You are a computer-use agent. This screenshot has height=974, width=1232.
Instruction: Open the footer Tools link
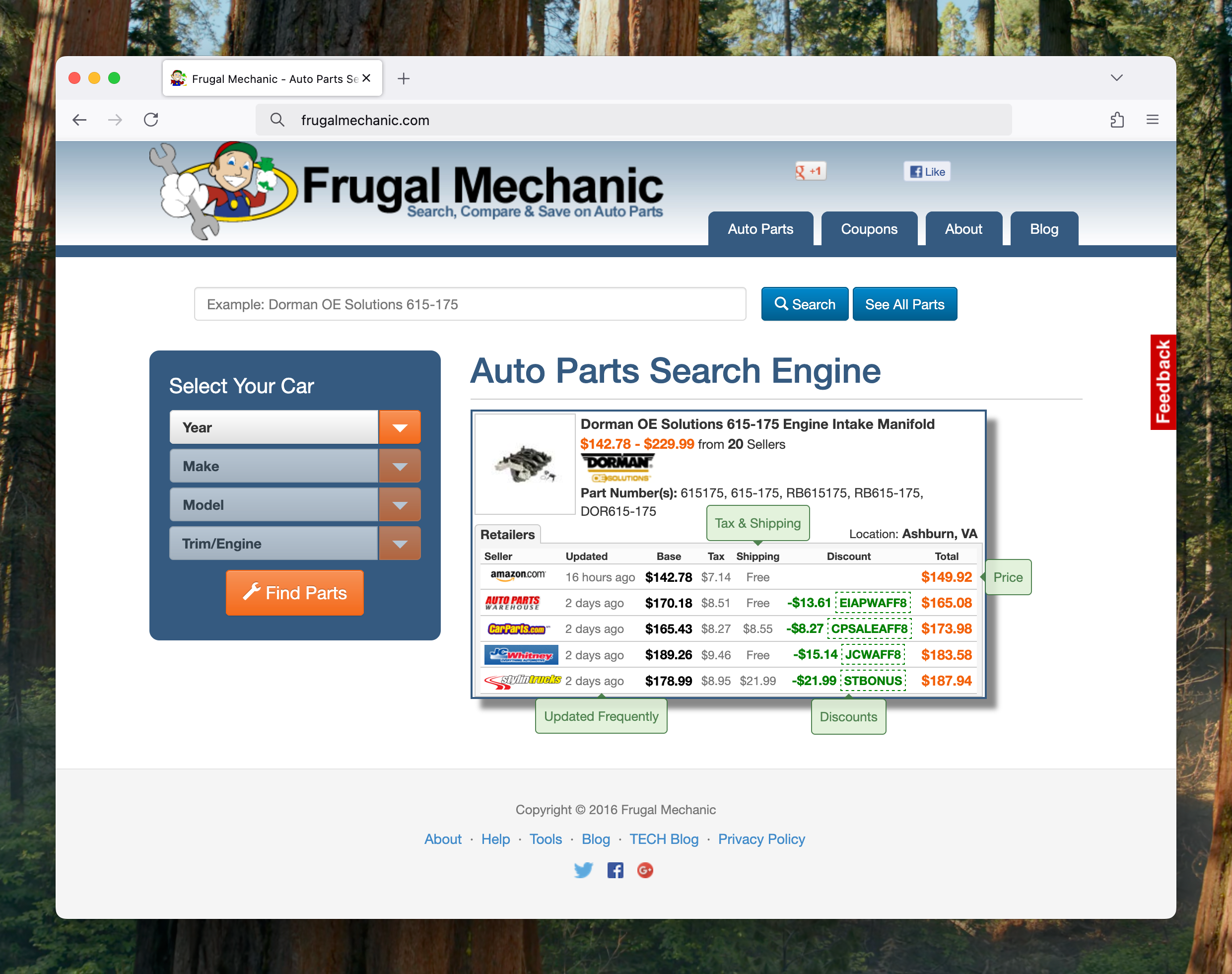coord(546,839)
